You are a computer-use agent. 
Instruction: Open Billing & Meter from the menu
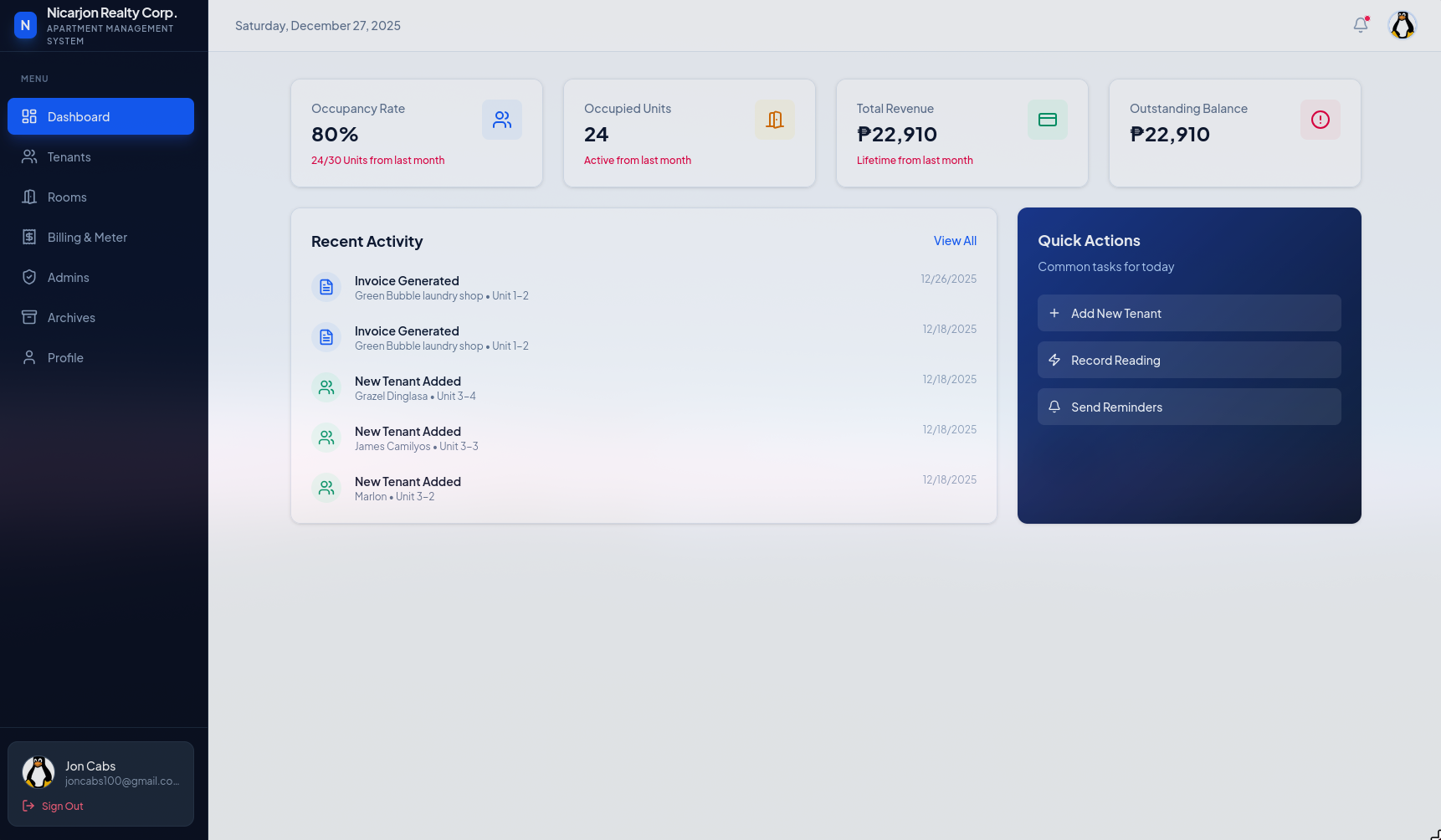coord(86,237)
